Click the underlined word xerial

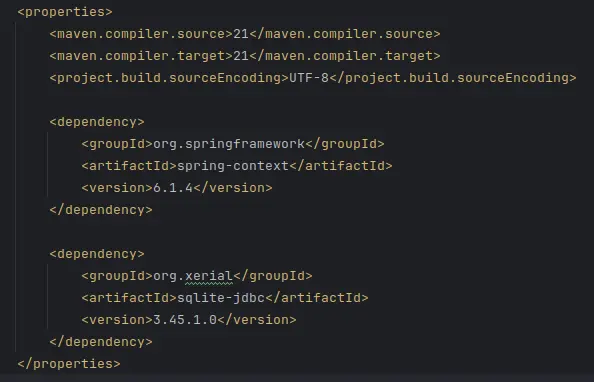point(209,276)
